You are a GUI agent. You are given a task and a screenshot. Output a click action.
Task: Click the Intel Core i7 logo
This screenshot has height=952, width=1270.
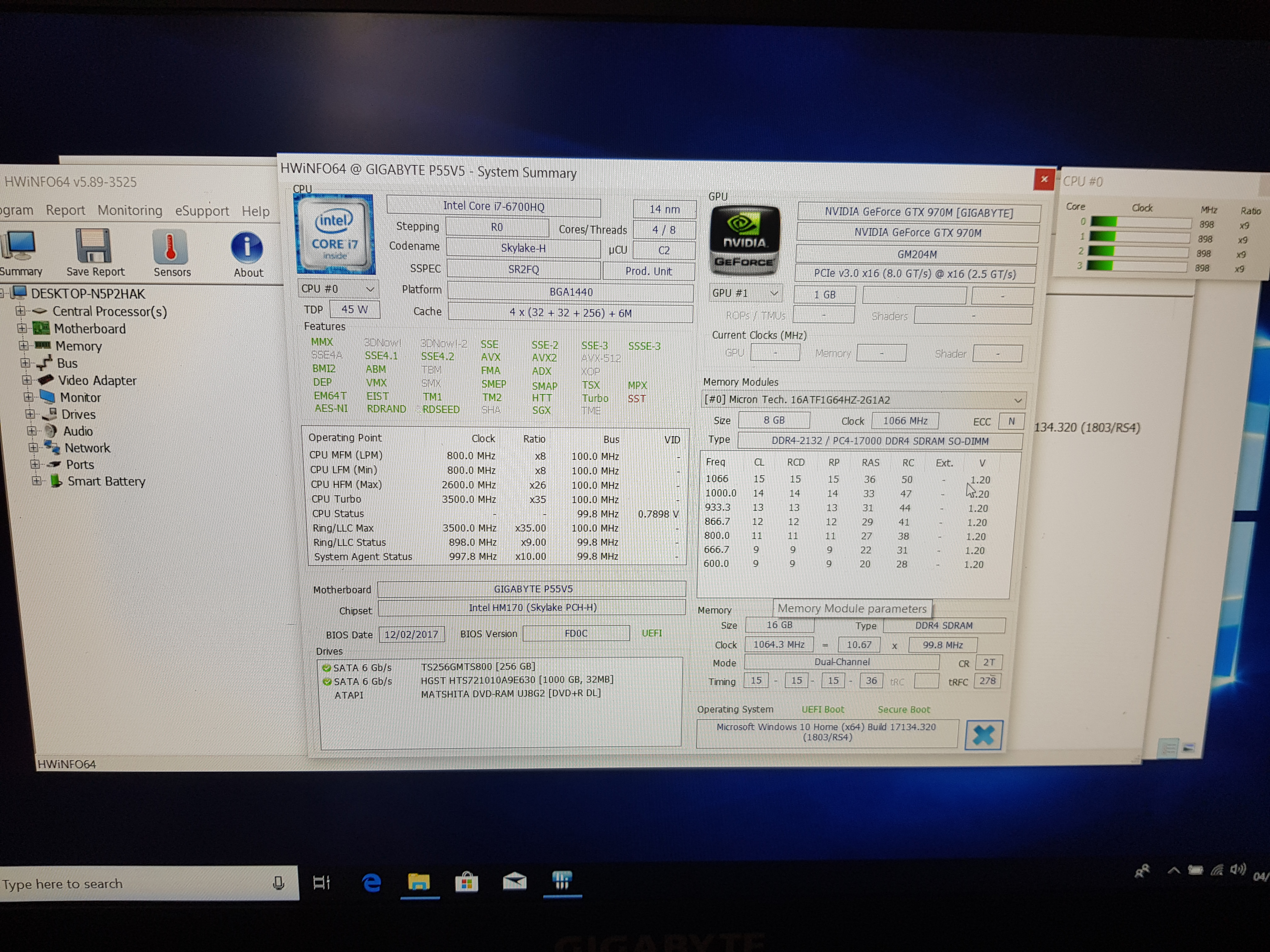pyautogui.click(x=335, y=234)
